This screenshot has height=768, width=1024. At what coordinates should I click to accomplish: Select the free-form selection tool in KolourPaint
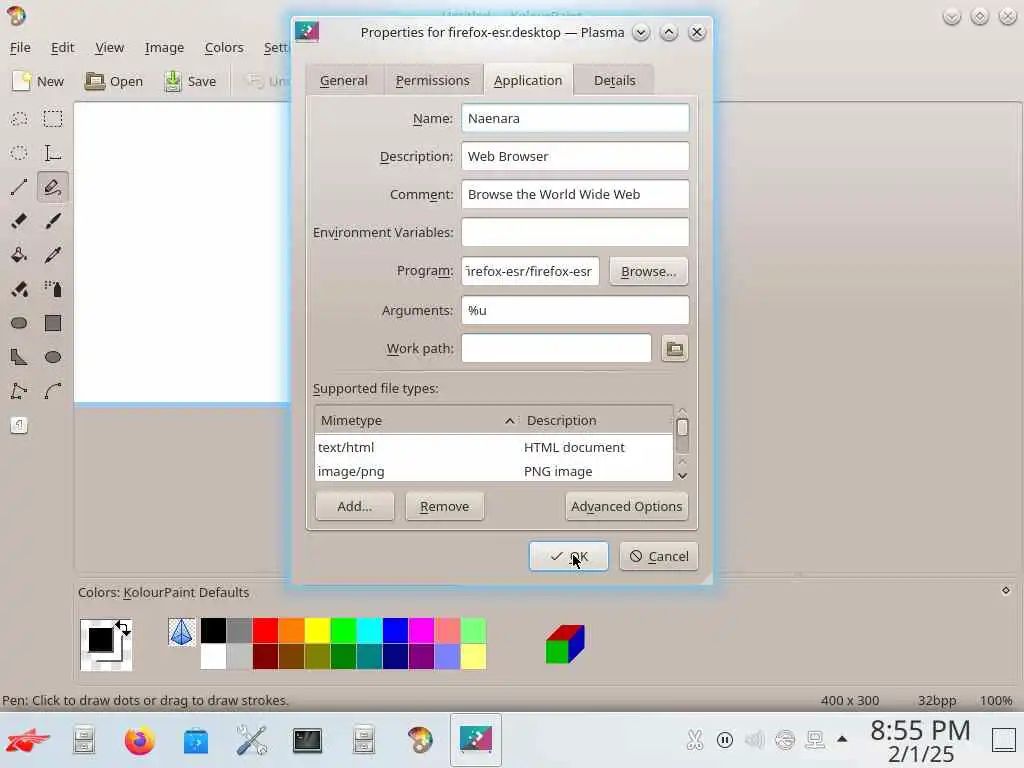pyautogui.click(x=19, y=119)
